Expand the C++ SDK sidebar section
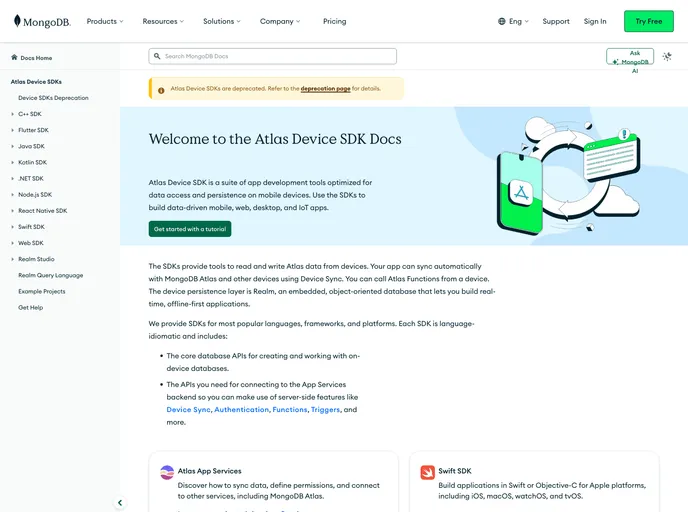This screenshot has height=512, width=688. click(x=12, y=114)
